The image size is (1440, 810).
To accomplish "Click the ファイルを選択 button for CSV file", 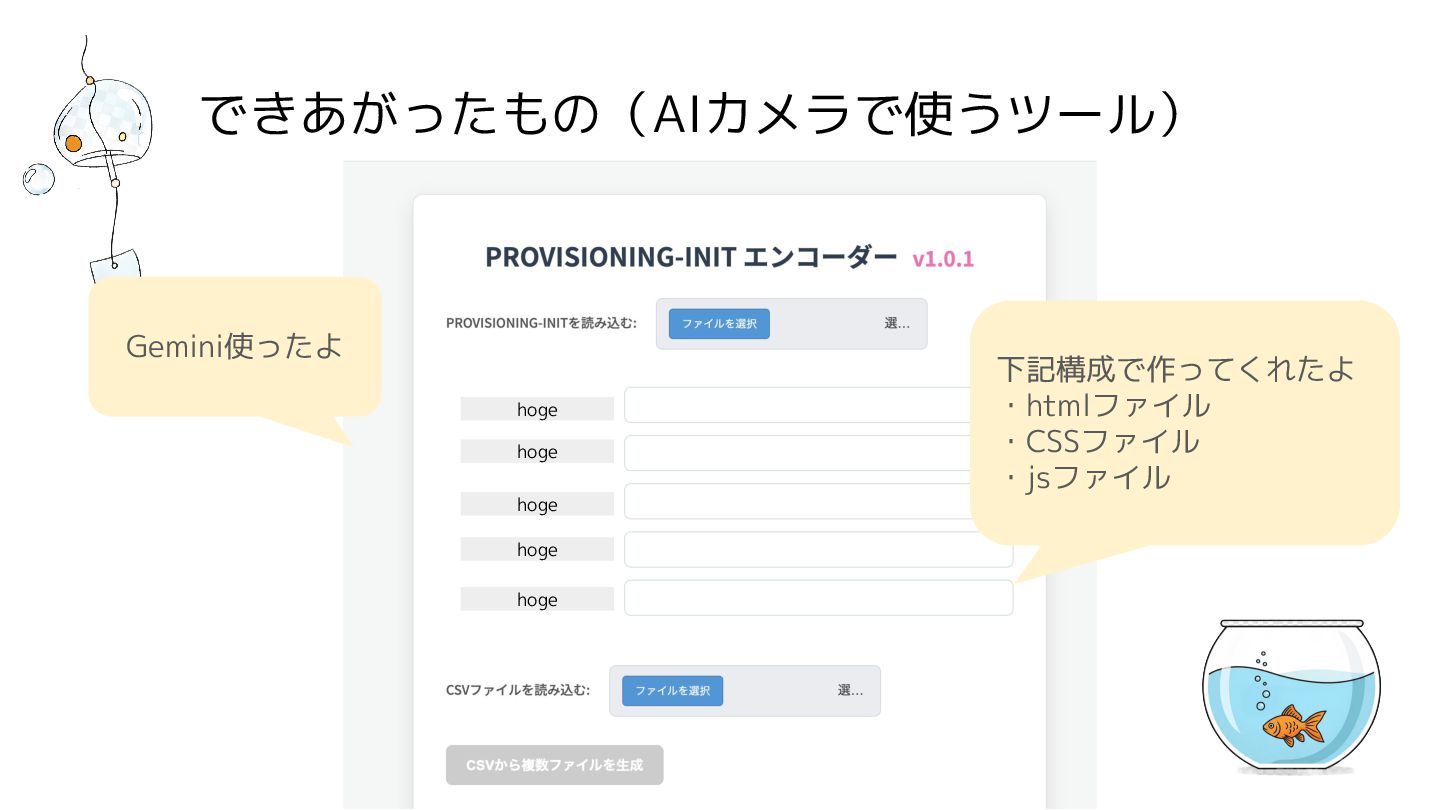I will [672, 691].
